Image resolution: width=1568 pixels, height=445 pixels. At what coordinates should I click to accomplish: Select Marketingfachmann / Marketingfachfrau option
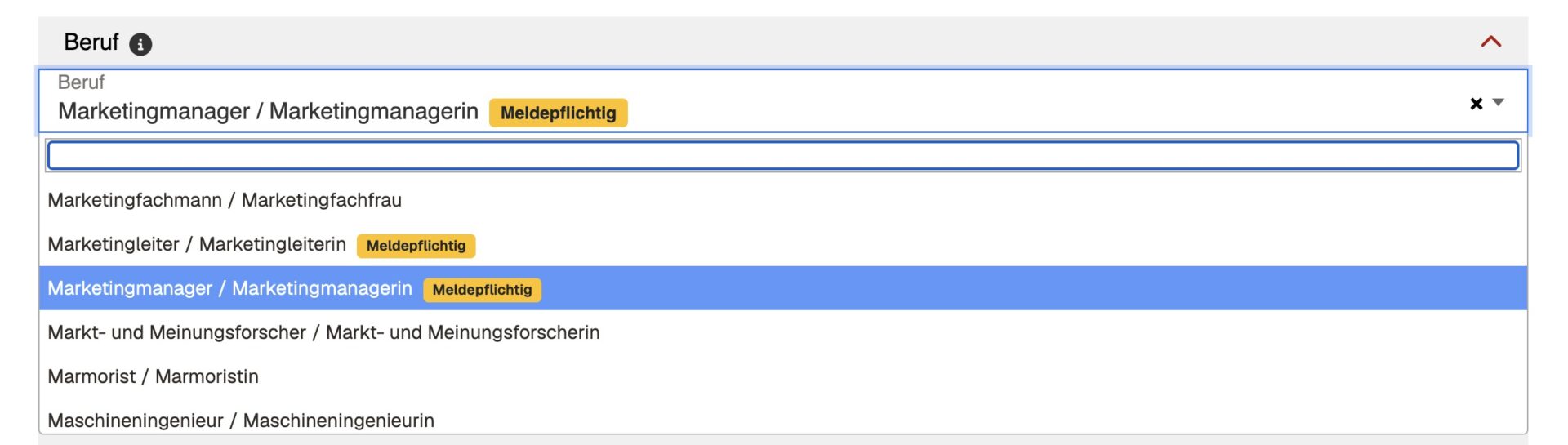pyautogui.click(x=225, y=200)
